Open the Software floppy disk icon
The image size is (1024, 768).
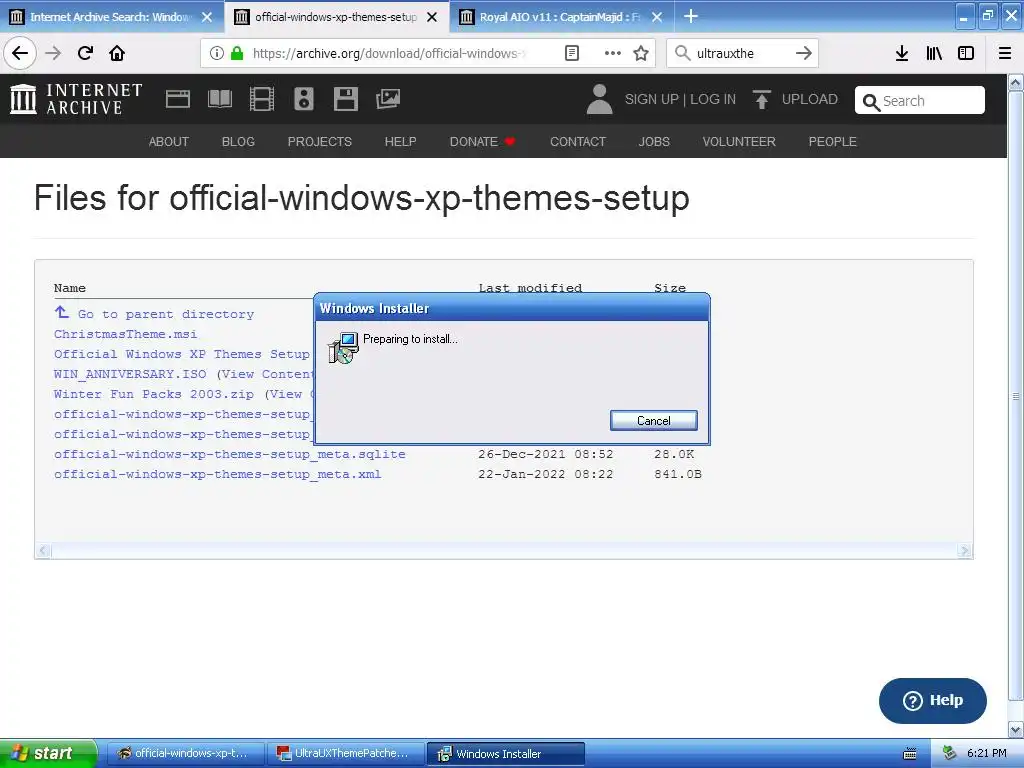click(345, 99)
